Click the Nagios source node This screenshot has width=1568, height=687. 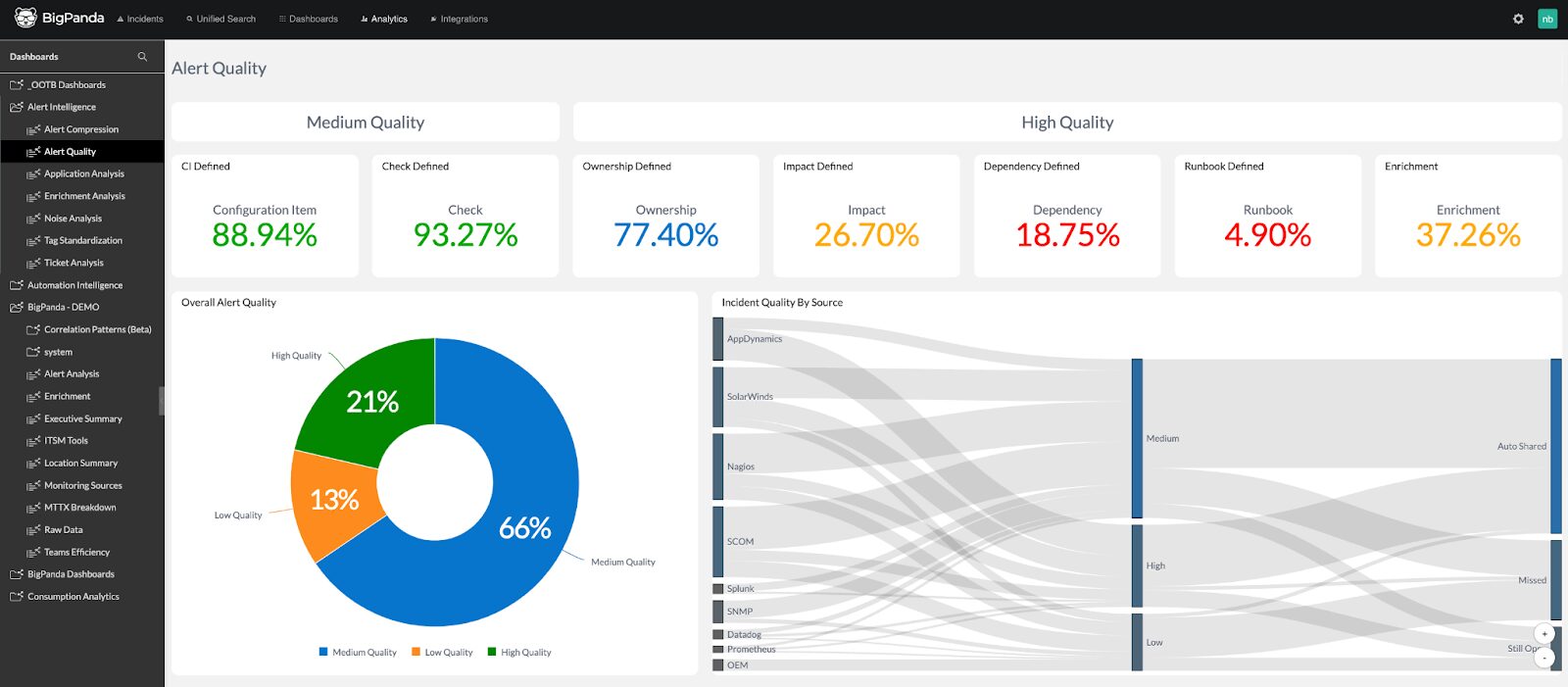(718, 466)
